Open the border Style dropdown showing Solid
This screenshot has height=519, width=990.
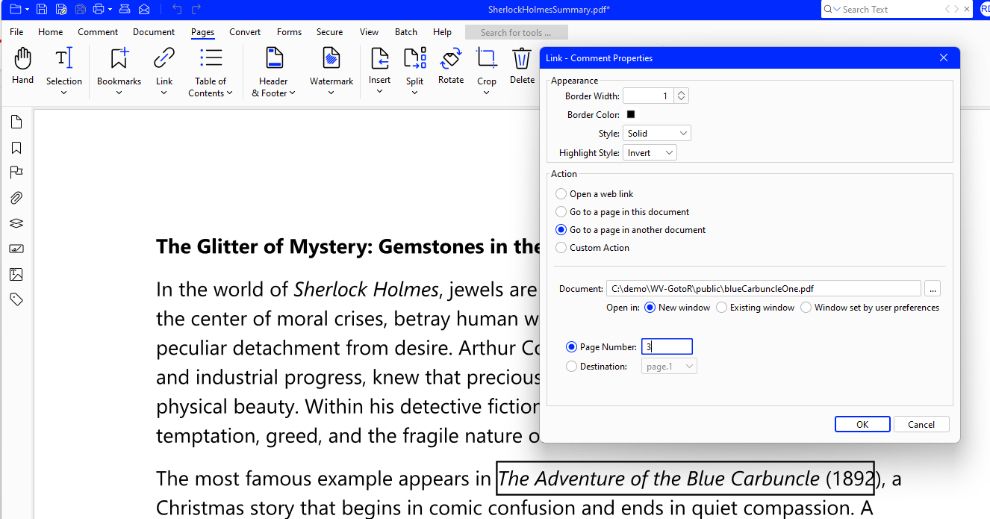657,133
